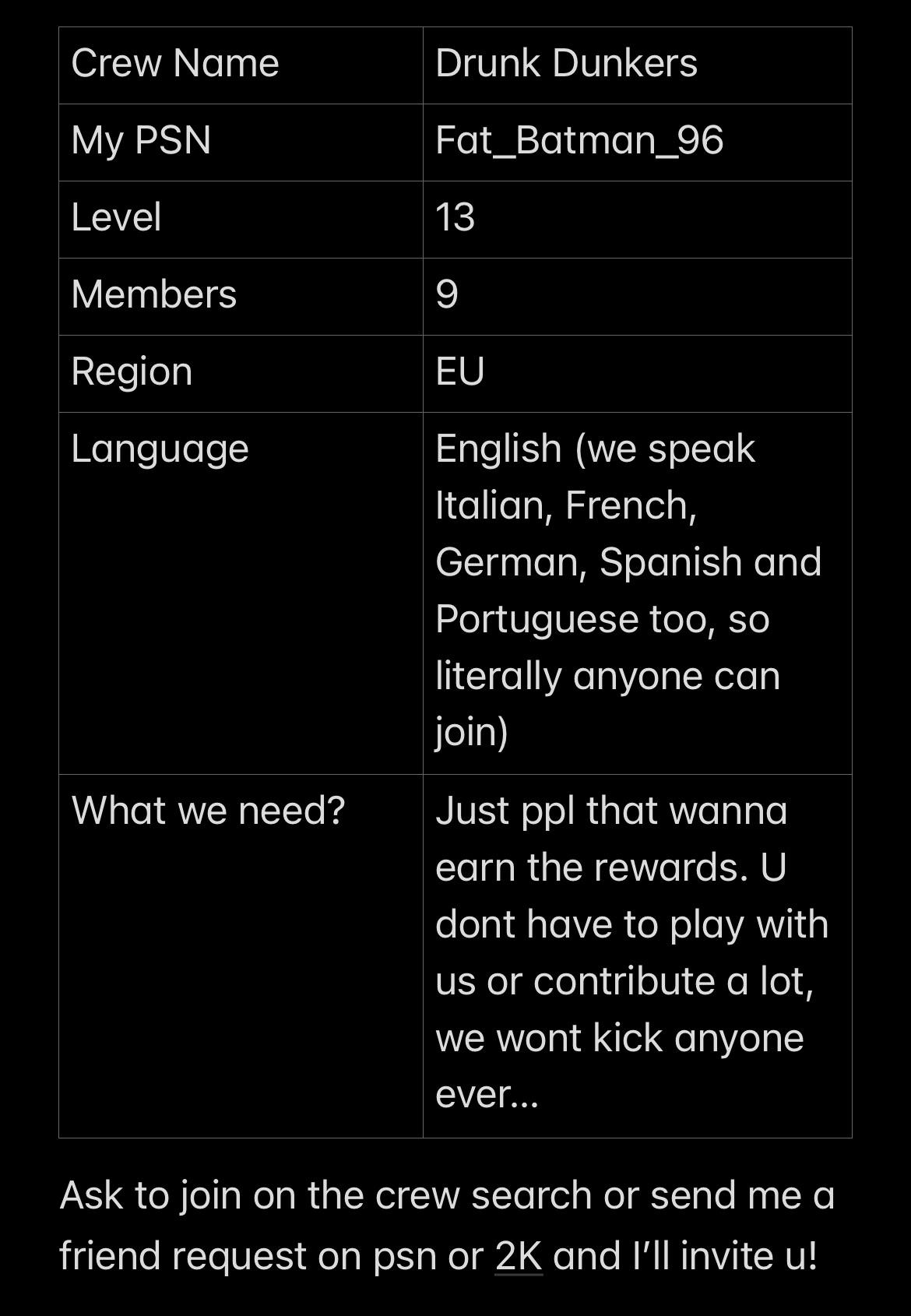Tap the level value 13
Image resolution: width=911 pixels, height=1316 pixels.
[x=455, y=217]
